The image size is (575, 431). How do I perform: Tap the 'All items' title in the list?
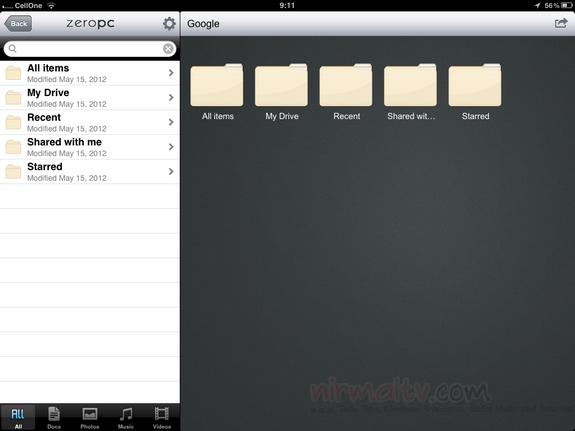(x=48, y=68)
